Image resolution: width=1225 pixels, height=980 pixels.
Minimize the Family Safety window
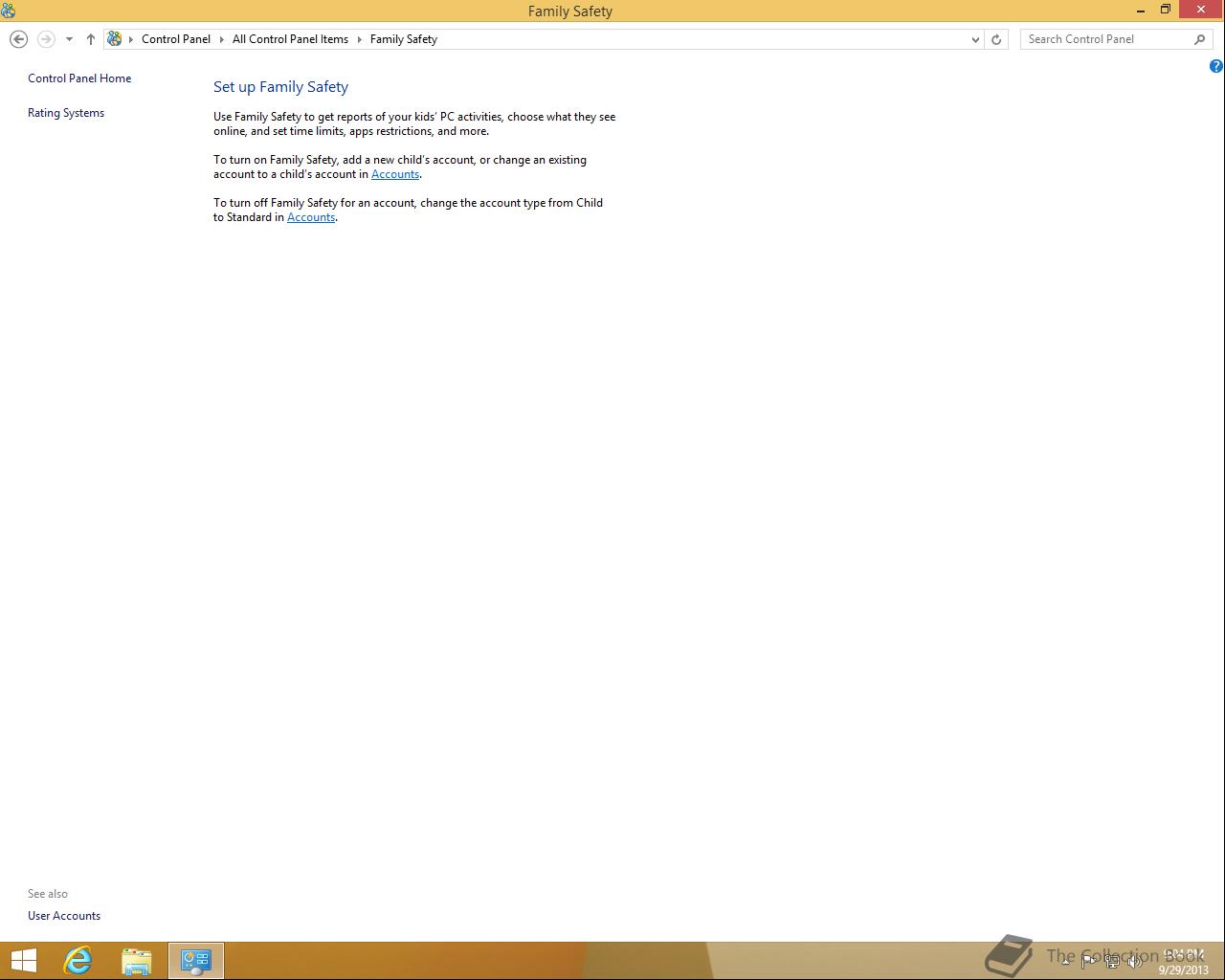[x=1141, y=10]
